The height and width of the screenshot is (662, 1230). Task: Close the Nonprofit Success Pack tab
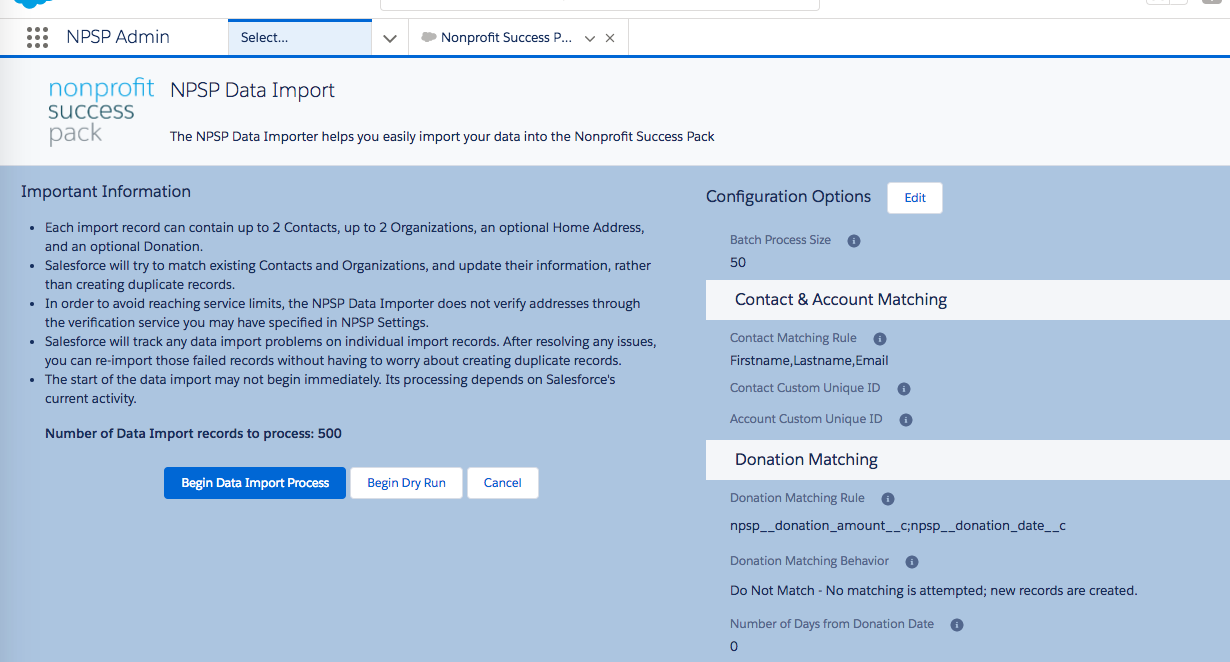point(610,37)
